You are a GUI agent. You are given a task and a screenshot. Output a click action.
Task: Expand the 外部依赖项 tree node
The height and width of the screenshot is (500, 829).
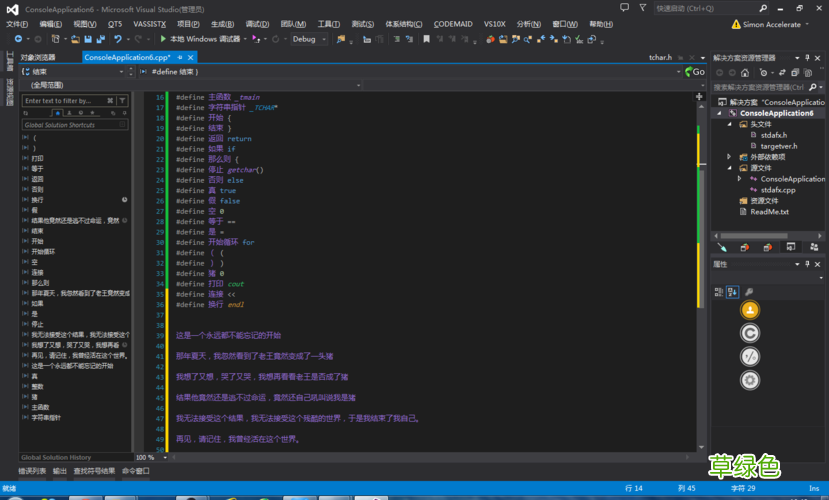coord(730,157)
